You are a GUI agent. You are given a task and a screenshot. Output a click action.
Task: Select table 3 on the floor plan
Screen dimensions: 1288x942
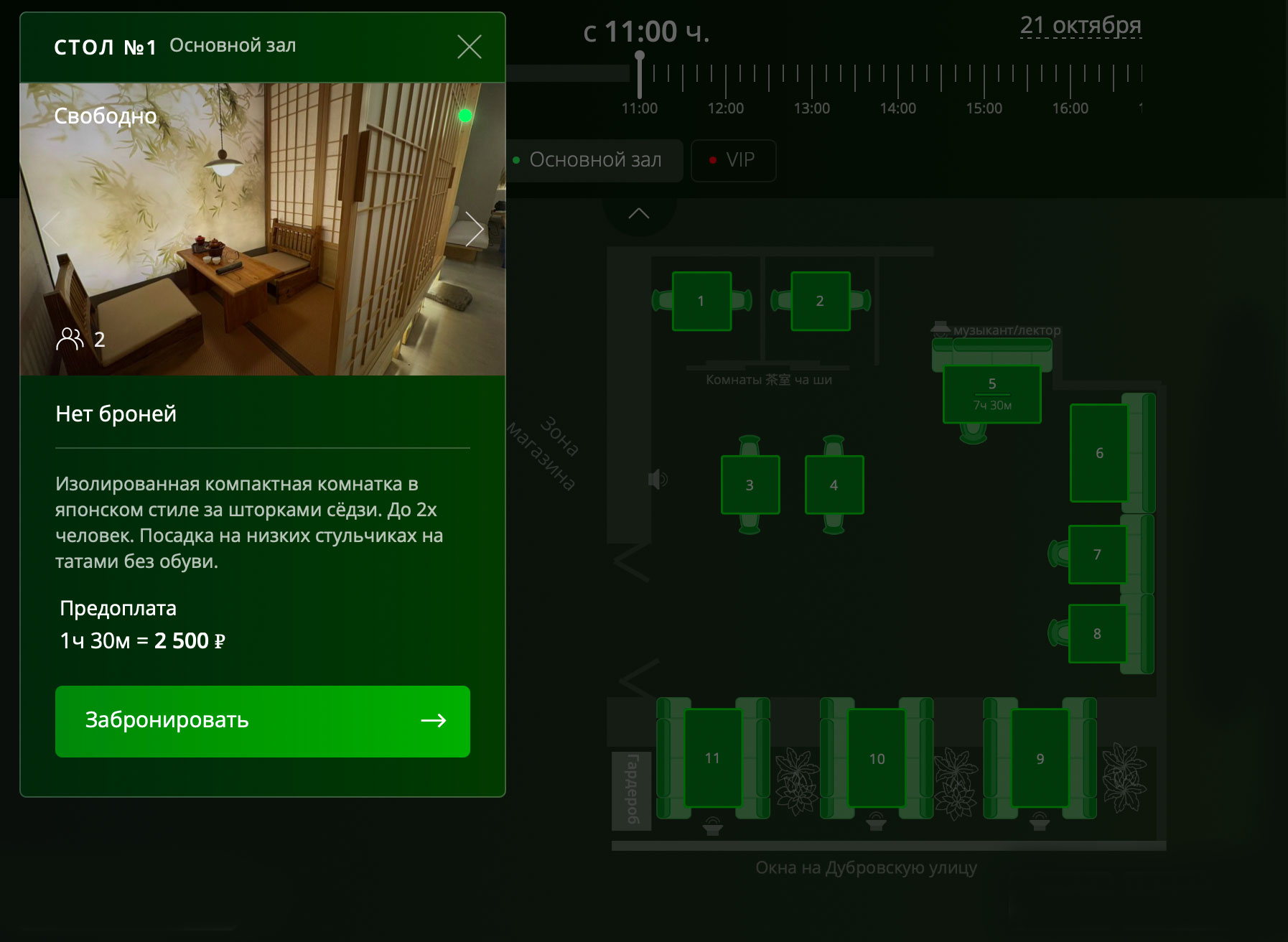click(x=750, y=485)
